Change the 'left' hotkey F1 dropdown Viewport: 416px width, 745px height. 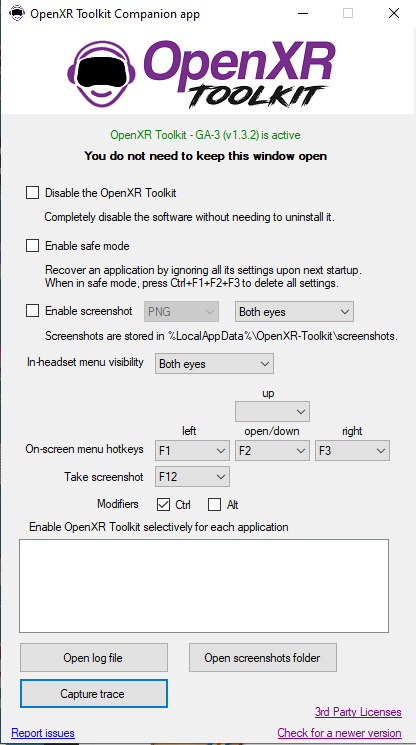pyautogui.click(x=192, y=450)
